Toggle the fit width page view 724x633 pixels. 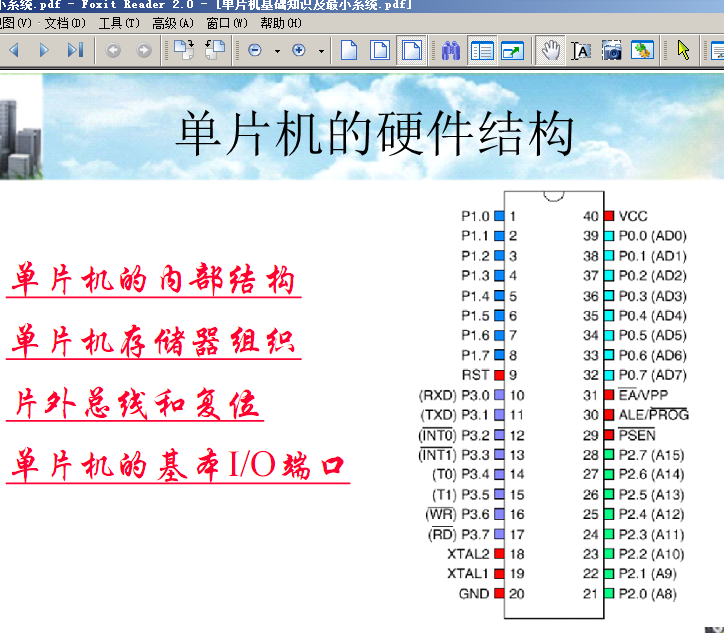[410, 50]
